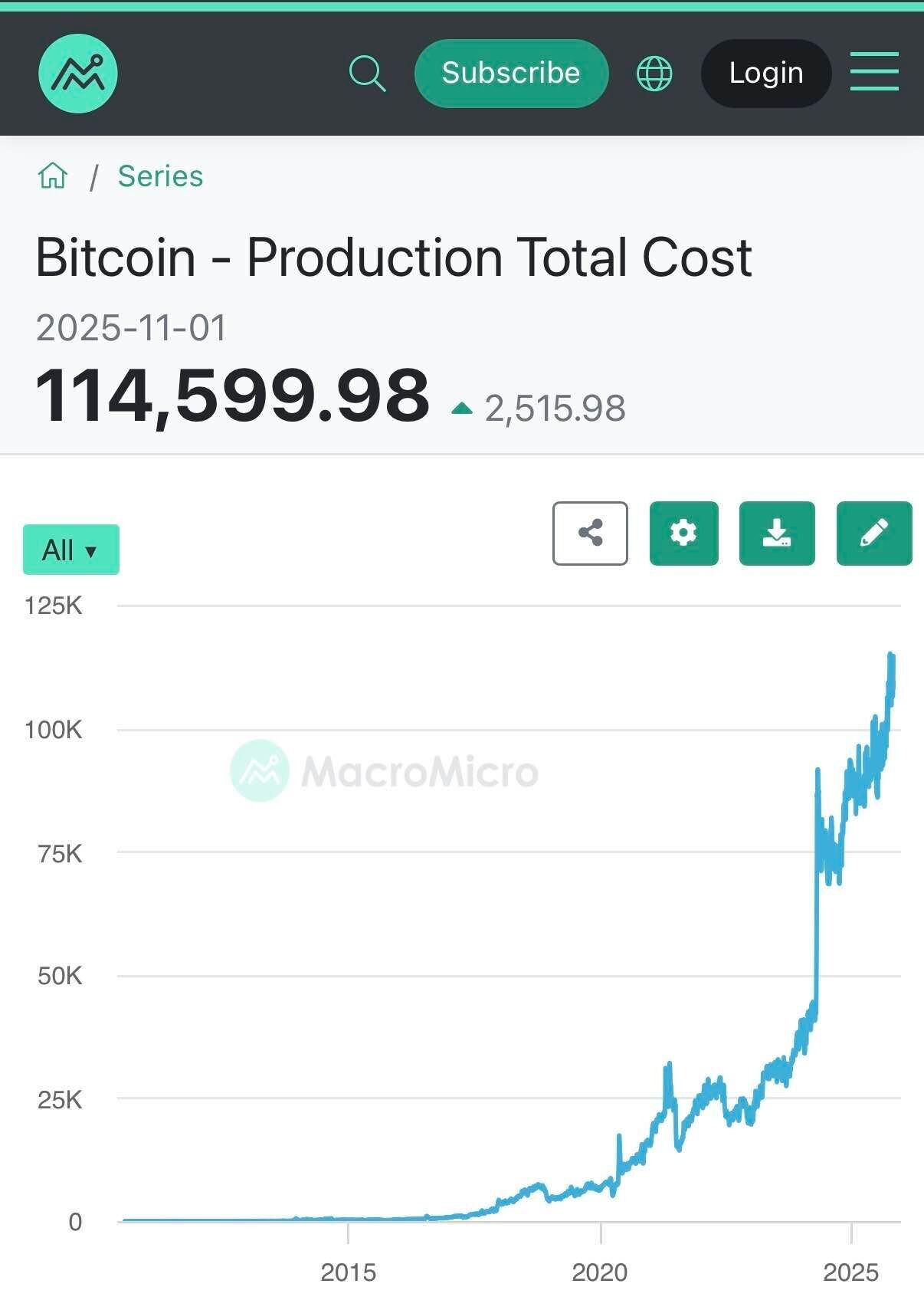Click the 2015 x-axis label
The width and height of the screenshot is (924, 1310).
coord(348,1272)
